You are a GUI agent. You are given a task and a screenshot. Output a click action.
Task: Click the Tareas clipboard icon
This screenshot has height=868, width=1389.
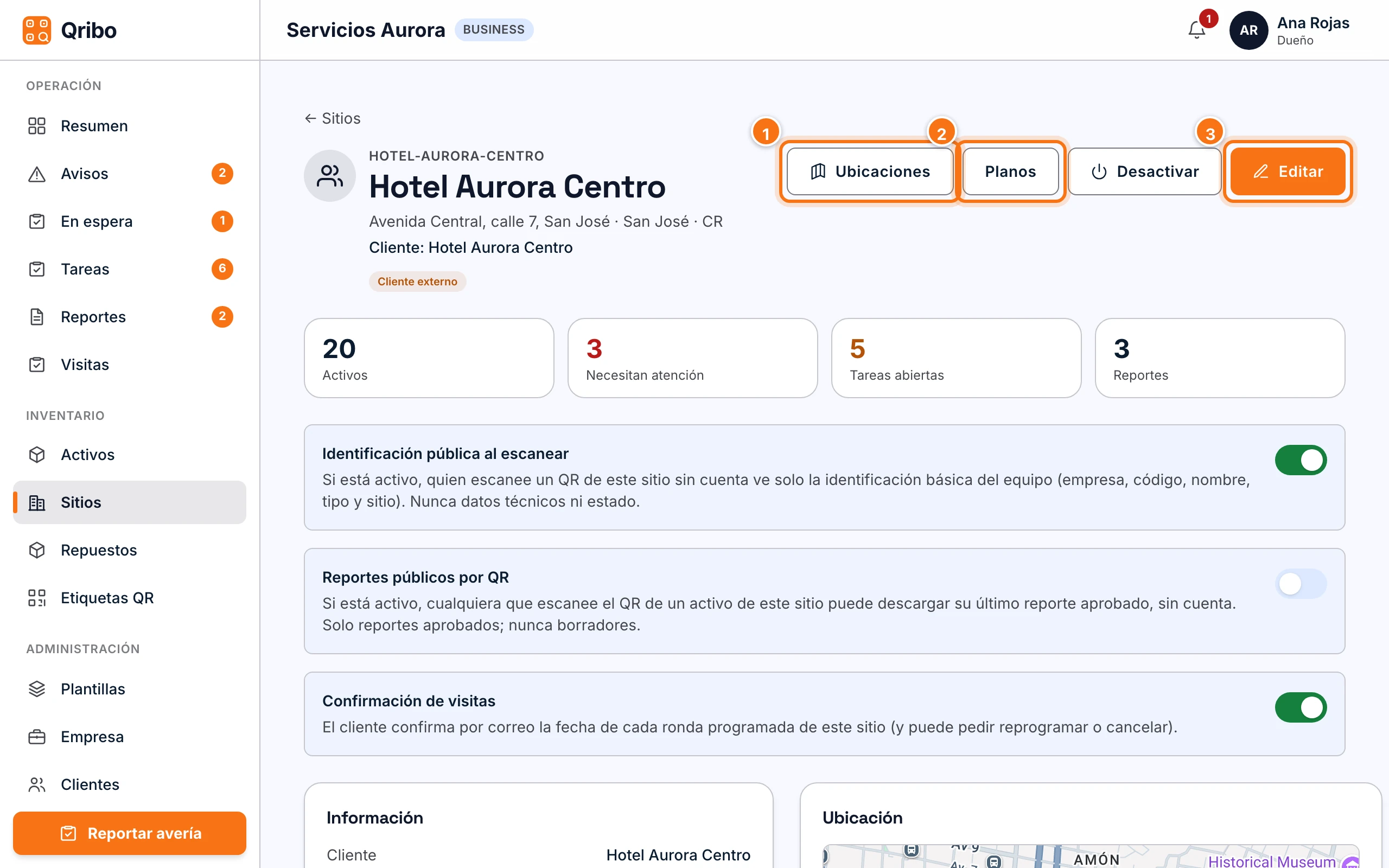(x=37, y=269)
